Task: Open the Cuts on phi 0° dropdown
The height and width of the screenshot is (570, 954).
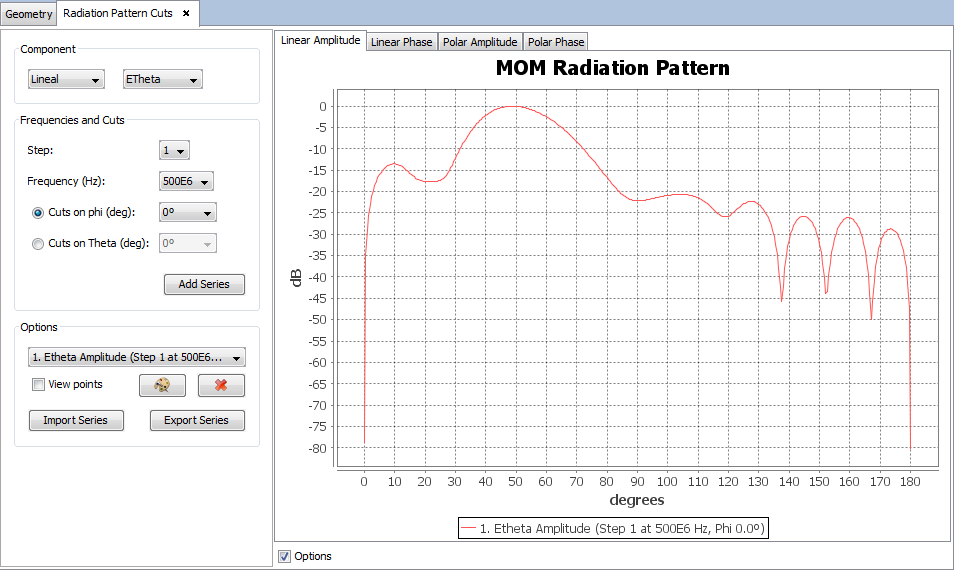Action: [x=188, y=213]
